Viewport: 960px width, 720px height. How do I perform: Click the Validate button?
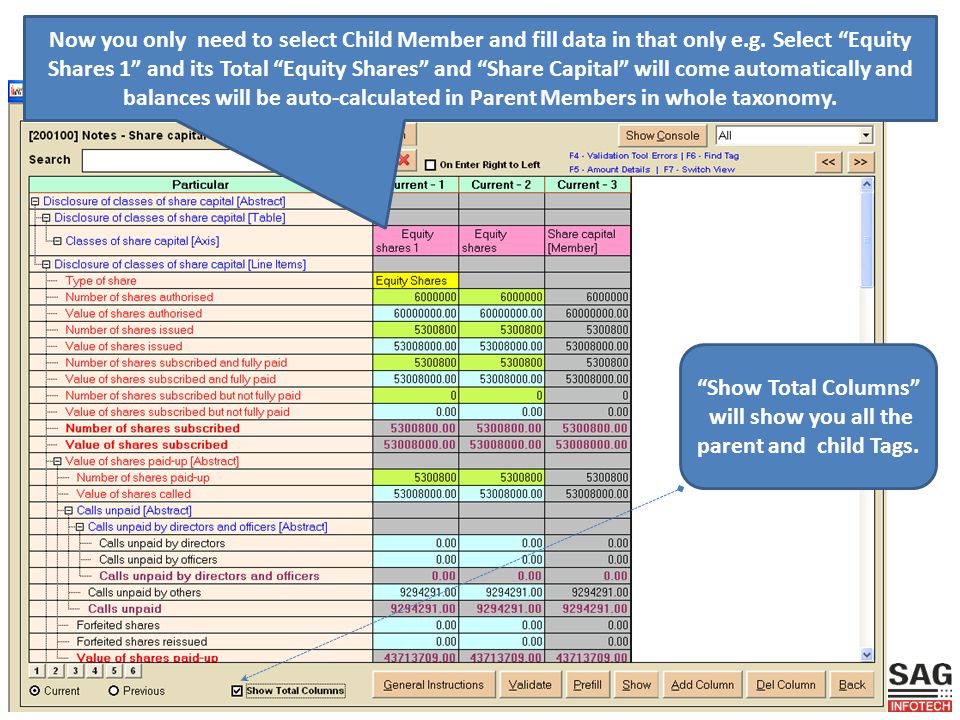pyautogui.click(x=530, y=684)
